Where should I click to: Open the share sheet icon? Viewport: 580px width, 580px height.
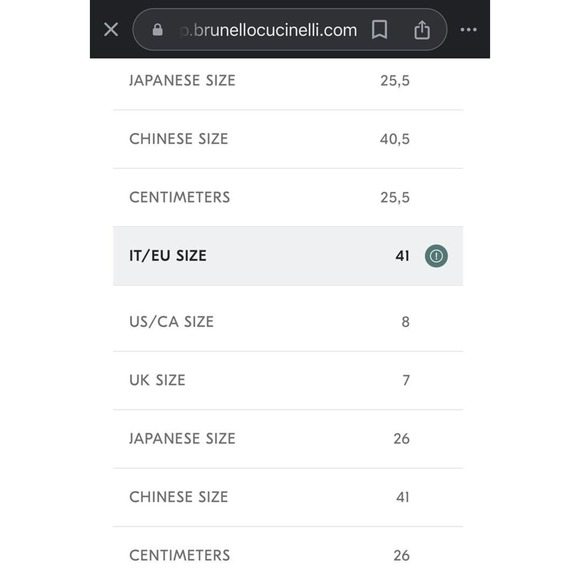coord(422,30)
